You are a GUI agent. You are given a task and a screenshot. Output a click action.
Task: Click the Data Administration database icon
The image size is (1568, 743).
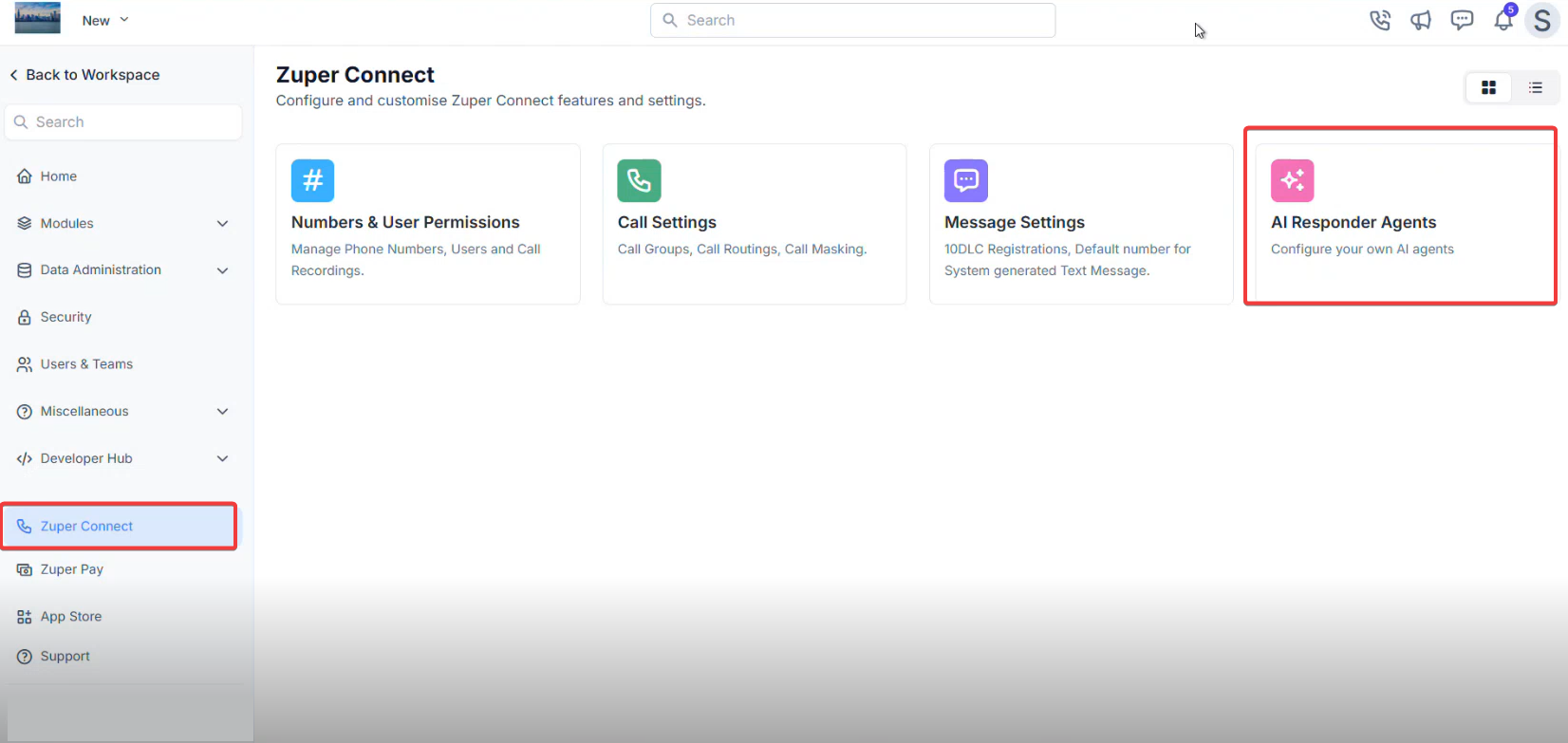coord(25,270)
